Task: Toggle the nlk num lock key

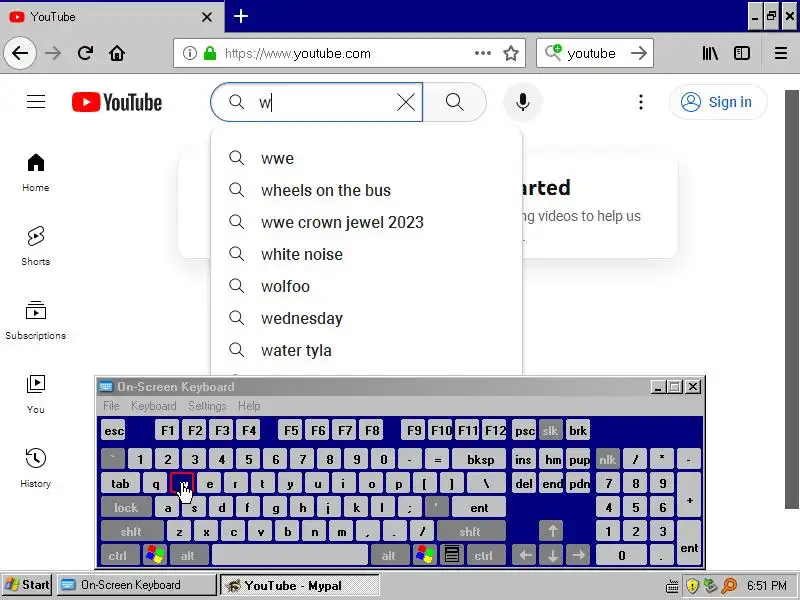Action: (608, 460)
